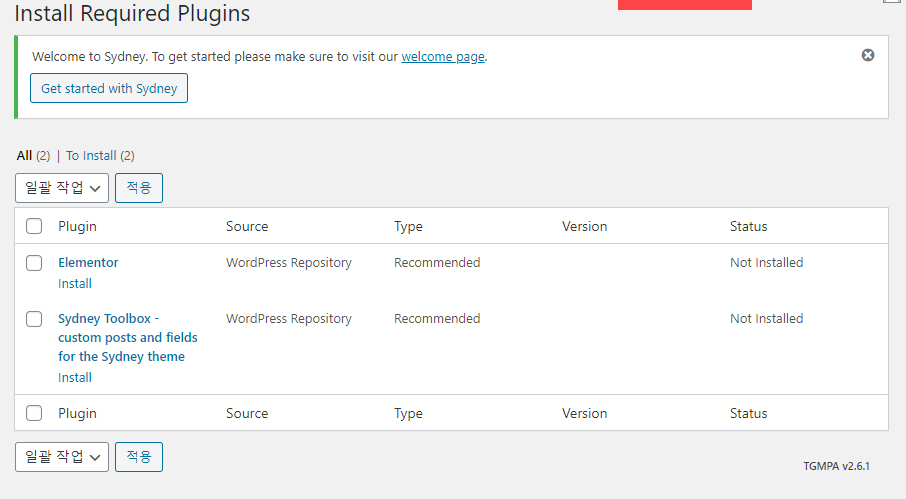
Task: Click Version column header at top
Action: 585,226
